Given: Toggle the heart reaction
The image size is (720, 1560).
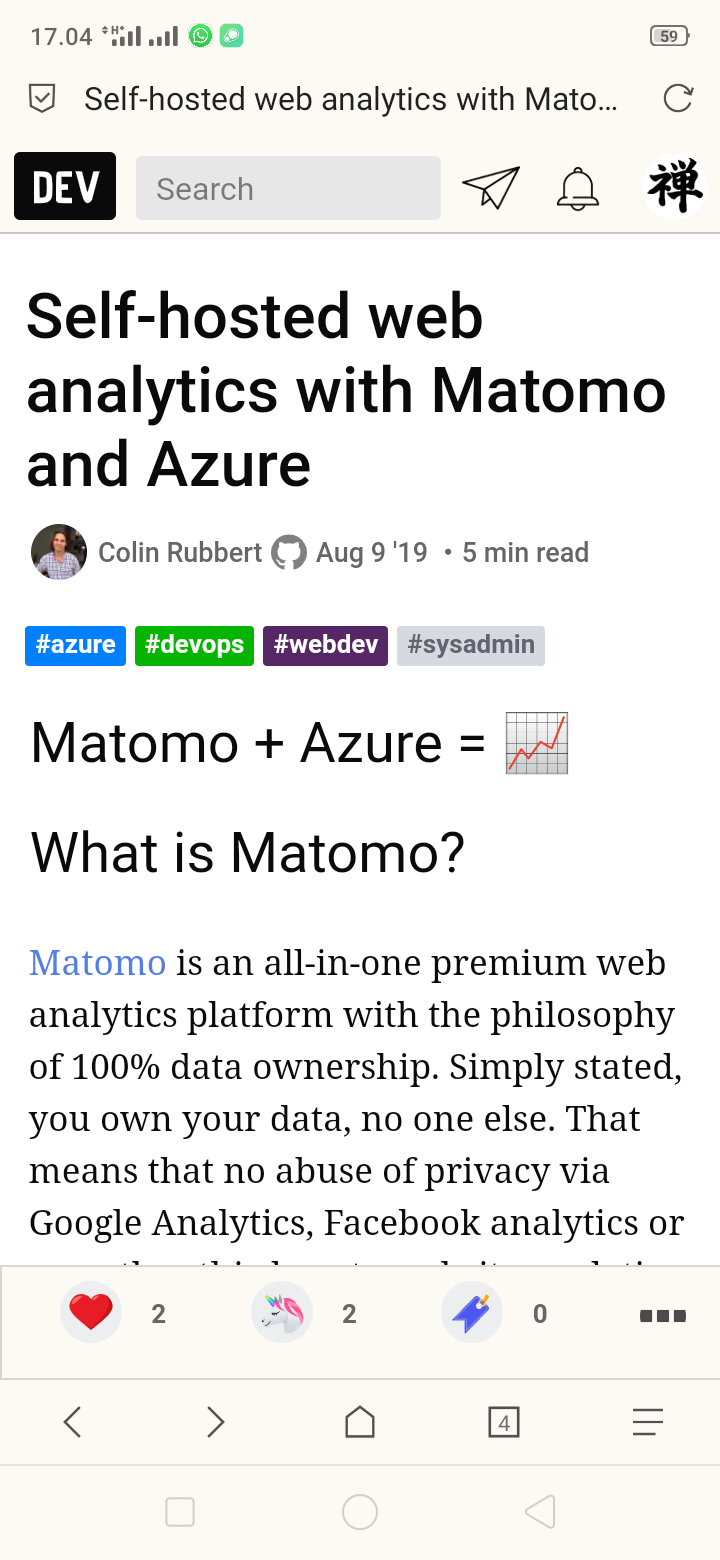Looking at the screenshot, I should point(91,1313).
